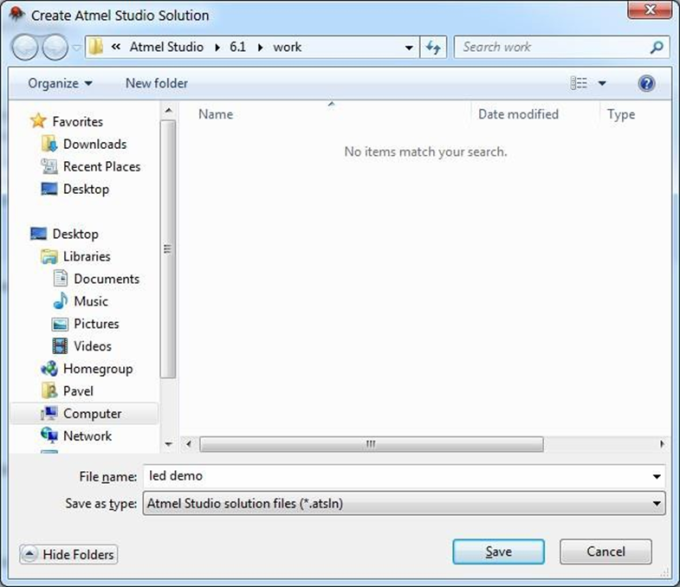Click the horizontal scrollbar thumb in file list
The width and height of the screenshot is (680, 587).
pos(371,444)
